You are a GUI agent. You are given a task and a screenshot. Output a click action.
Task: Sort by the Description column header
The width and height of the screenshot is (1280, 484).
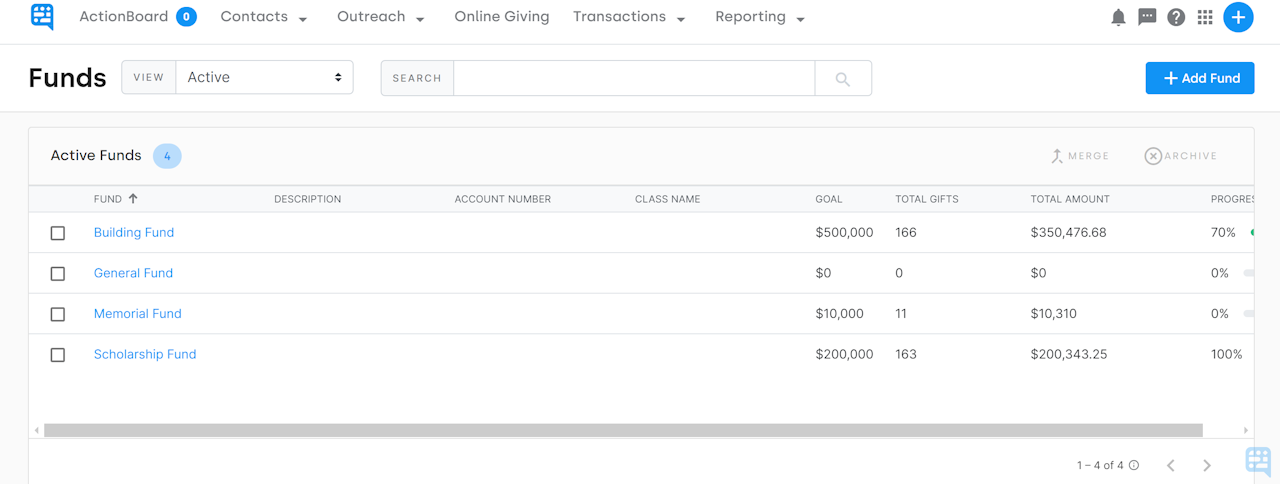tap(308, 199)
